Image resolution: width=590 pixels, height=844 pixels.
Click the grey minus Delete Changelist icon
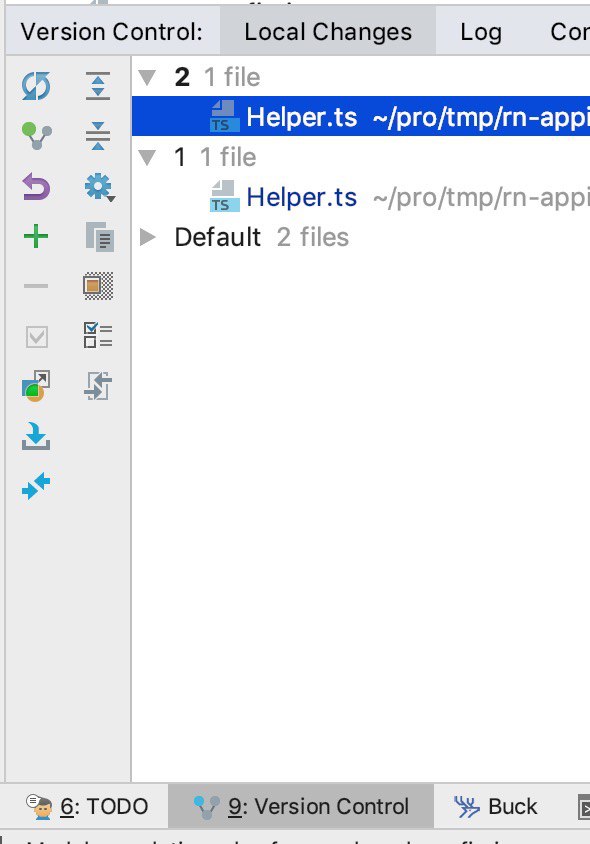pyautogui.click(x=36, y=286)
